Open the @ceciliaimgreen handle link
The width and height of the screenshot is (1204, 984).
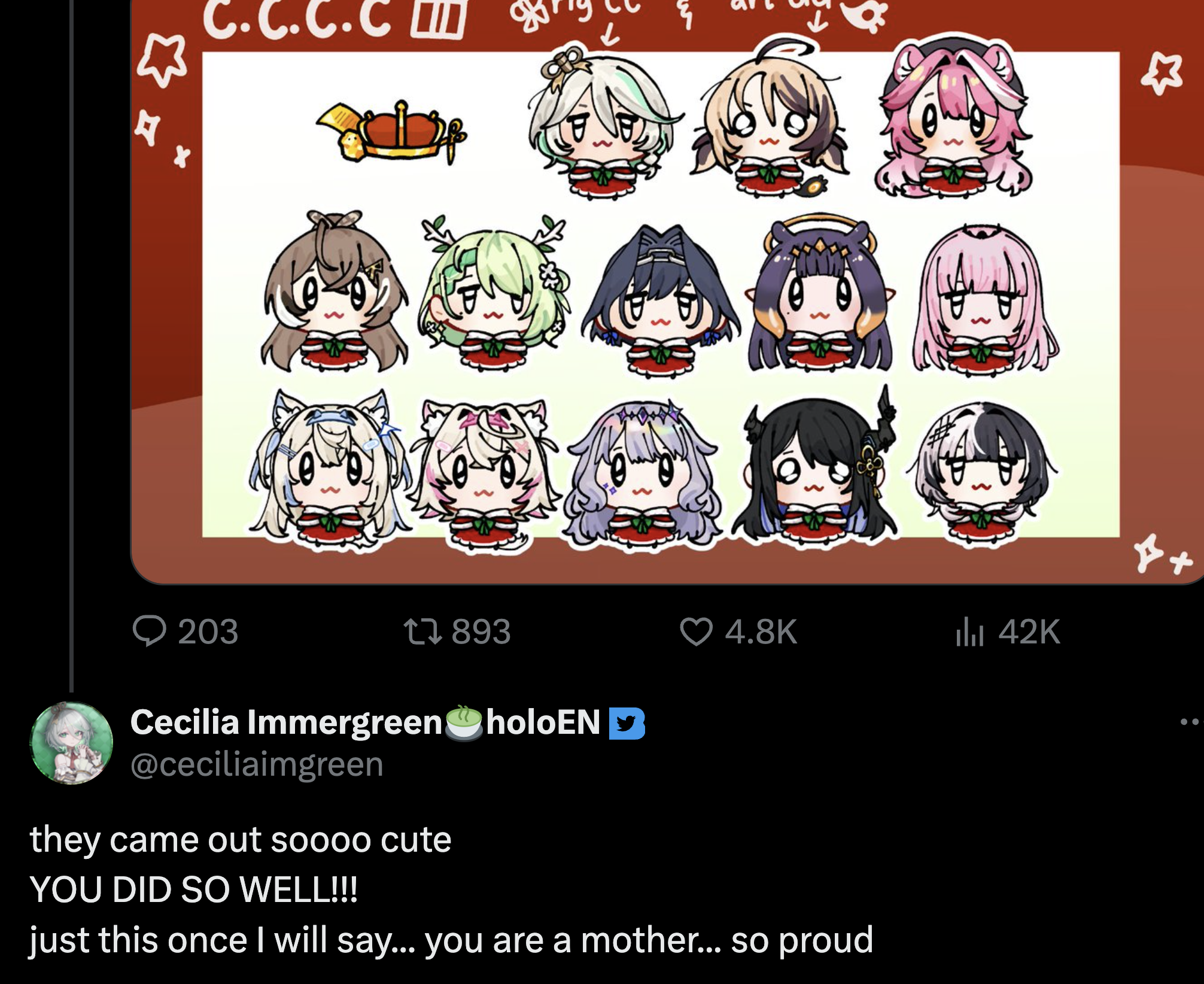click(x=257, y=764)
